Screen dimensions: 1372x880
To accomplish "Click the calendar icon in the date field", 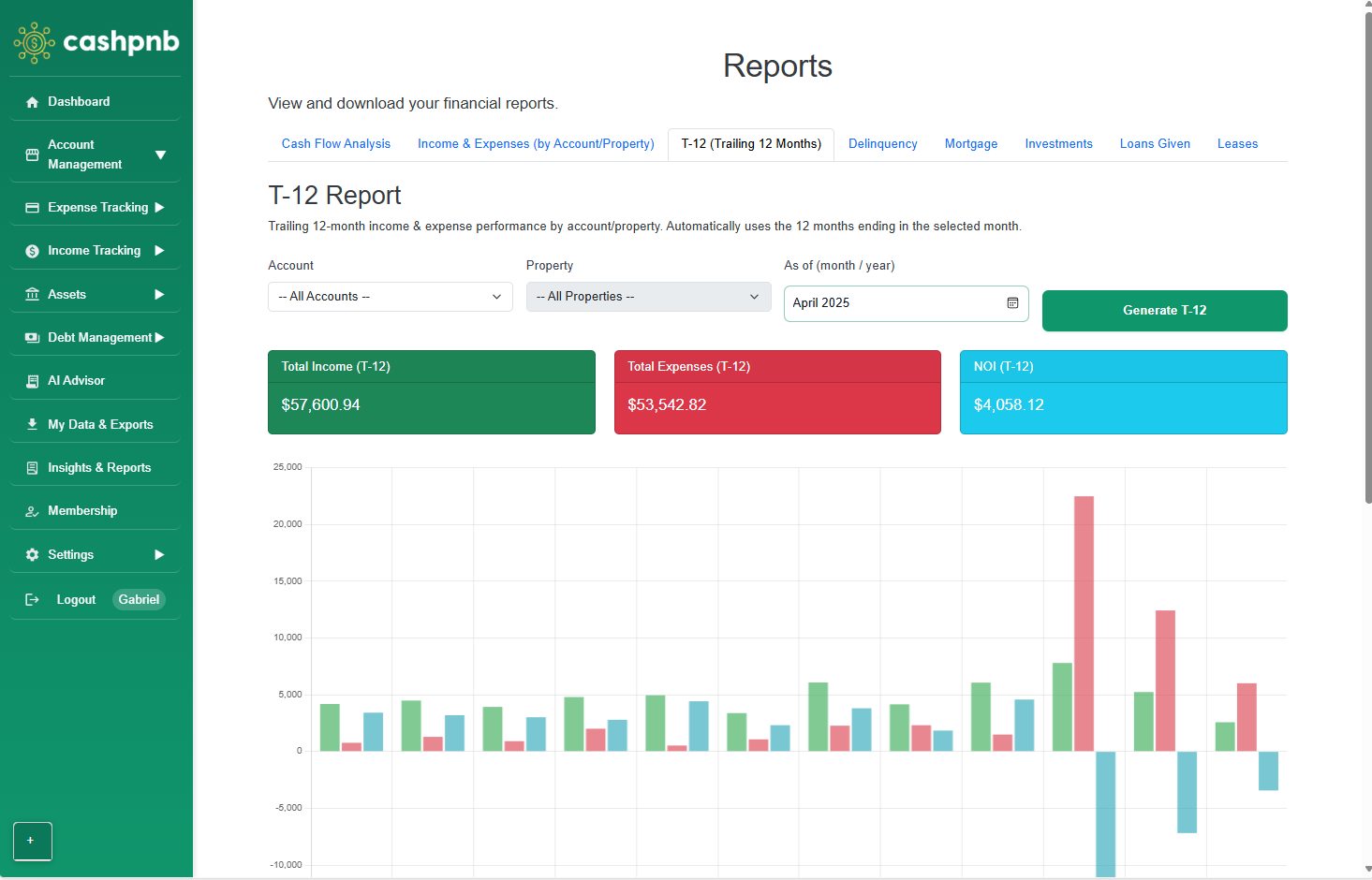I will coord(1012,303).
